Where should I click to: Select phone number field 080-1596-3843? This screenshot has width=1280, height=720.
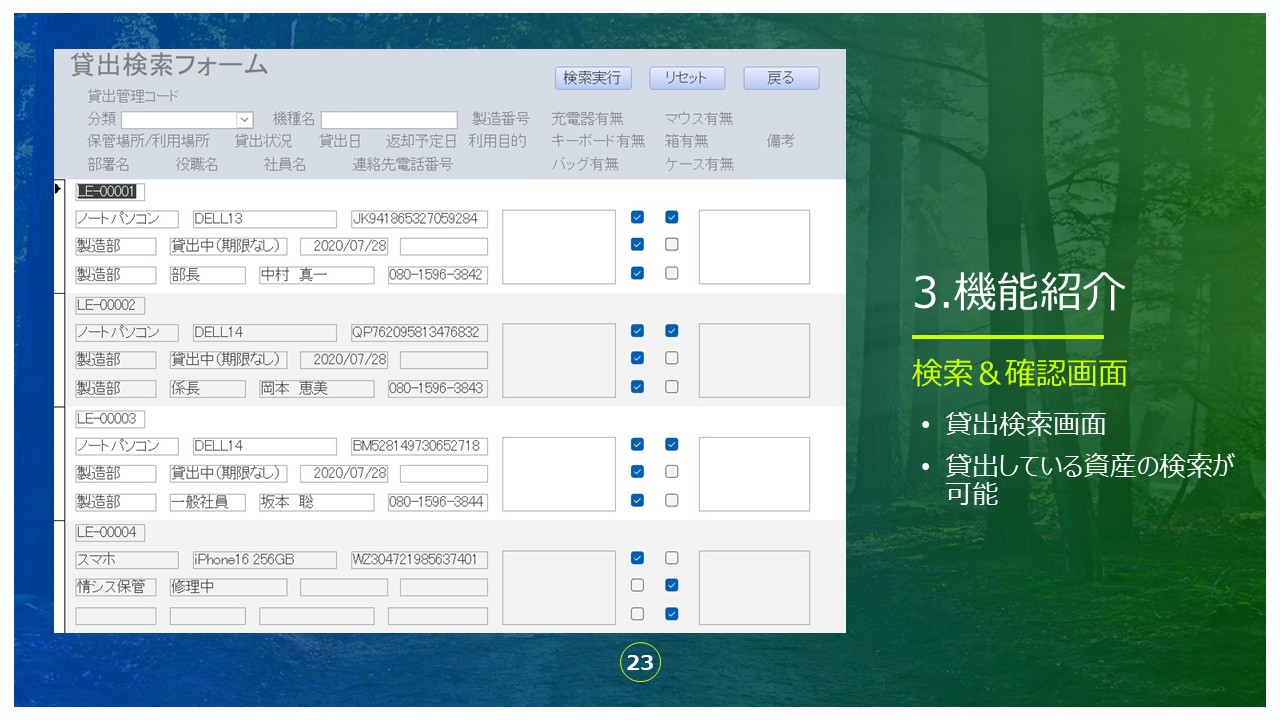[x=438, y=388]
